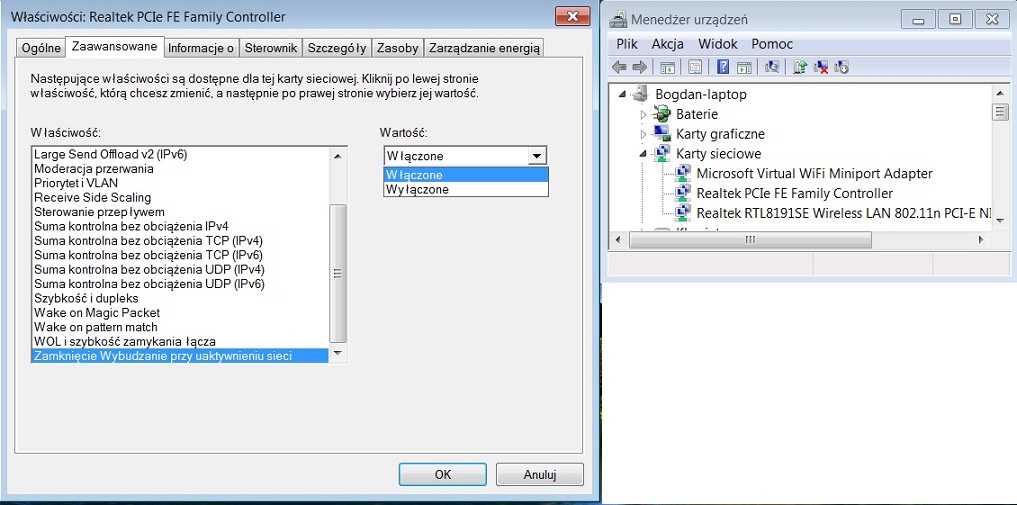Image resolution: width=1017 pixels, height=505 pixels.
Task: Select Large Send Offload v2 (IPv6) property
Action: pos(180,154)
